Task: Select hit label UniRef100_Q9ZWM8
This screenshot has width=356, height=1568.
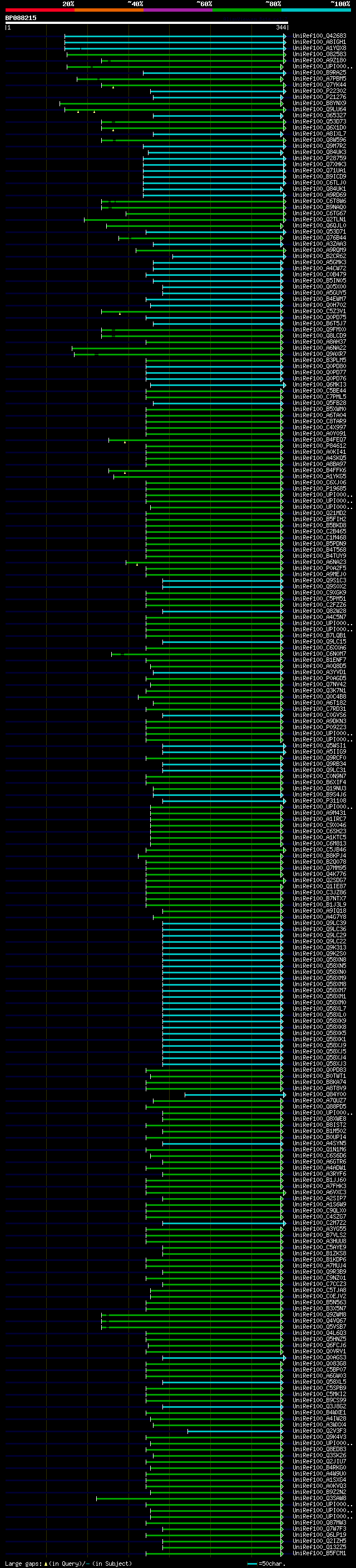Action: (319, 1314)
